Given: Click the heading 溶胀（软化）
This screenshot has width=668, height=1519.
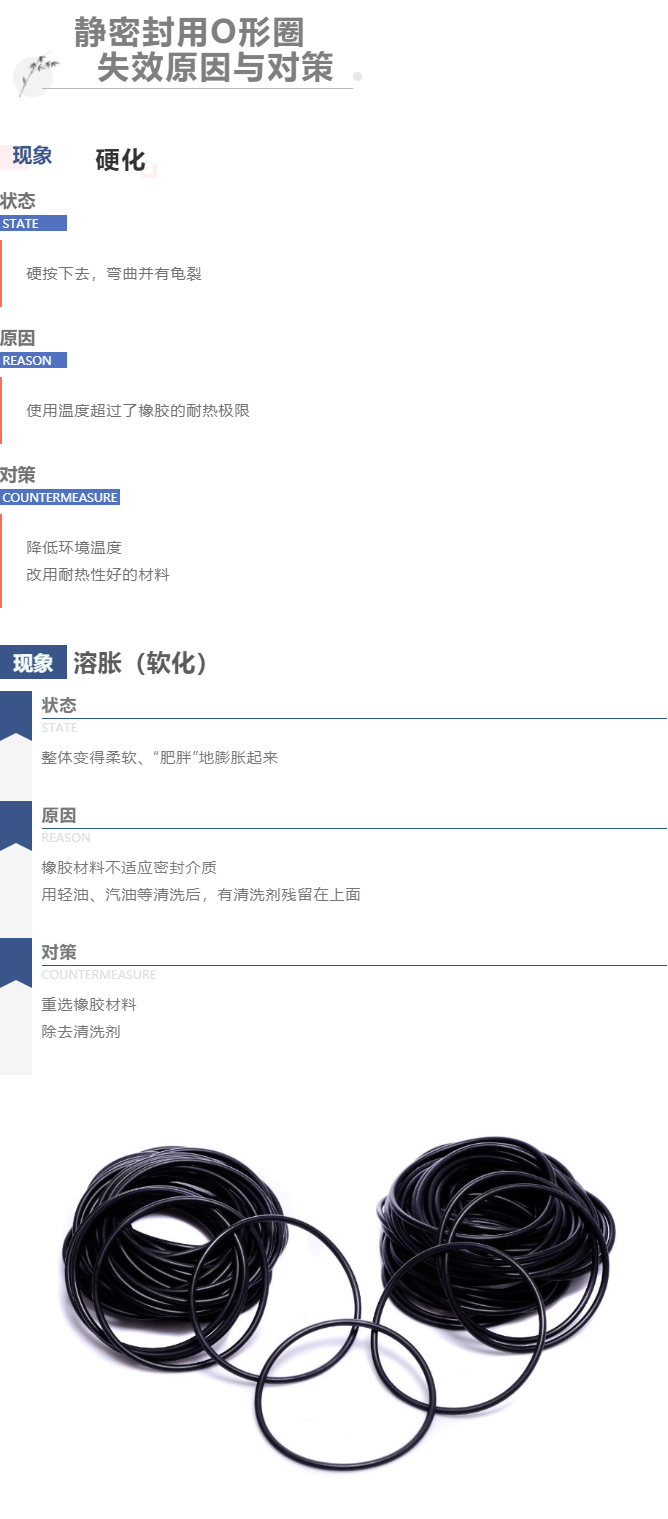Looking at the screenshot, I should click(x=142, y=663).
